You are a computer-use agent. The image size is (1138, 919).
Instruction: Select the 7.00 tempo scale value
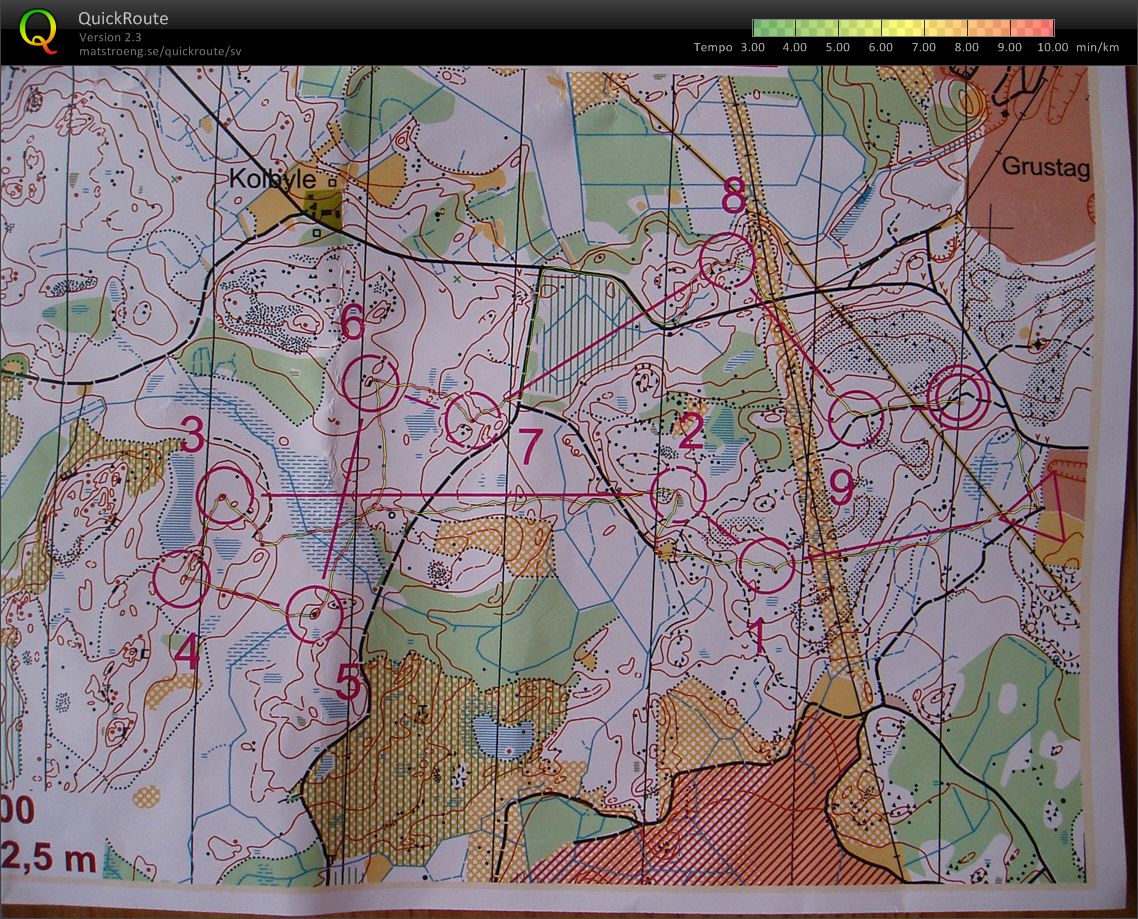coord(923,47)
